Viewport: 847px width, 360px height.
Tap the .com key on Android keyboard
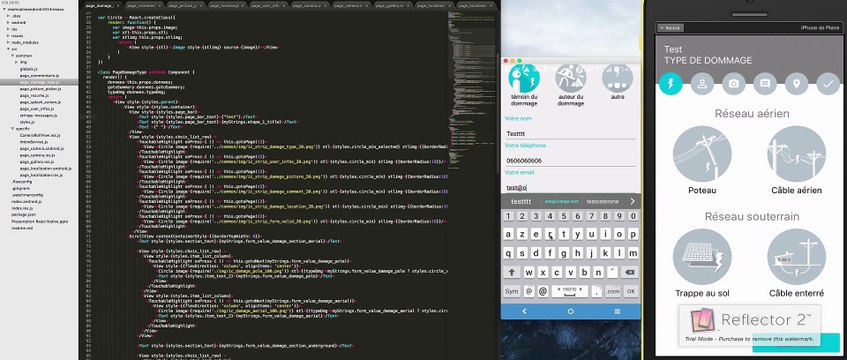(x=613, y=291)
